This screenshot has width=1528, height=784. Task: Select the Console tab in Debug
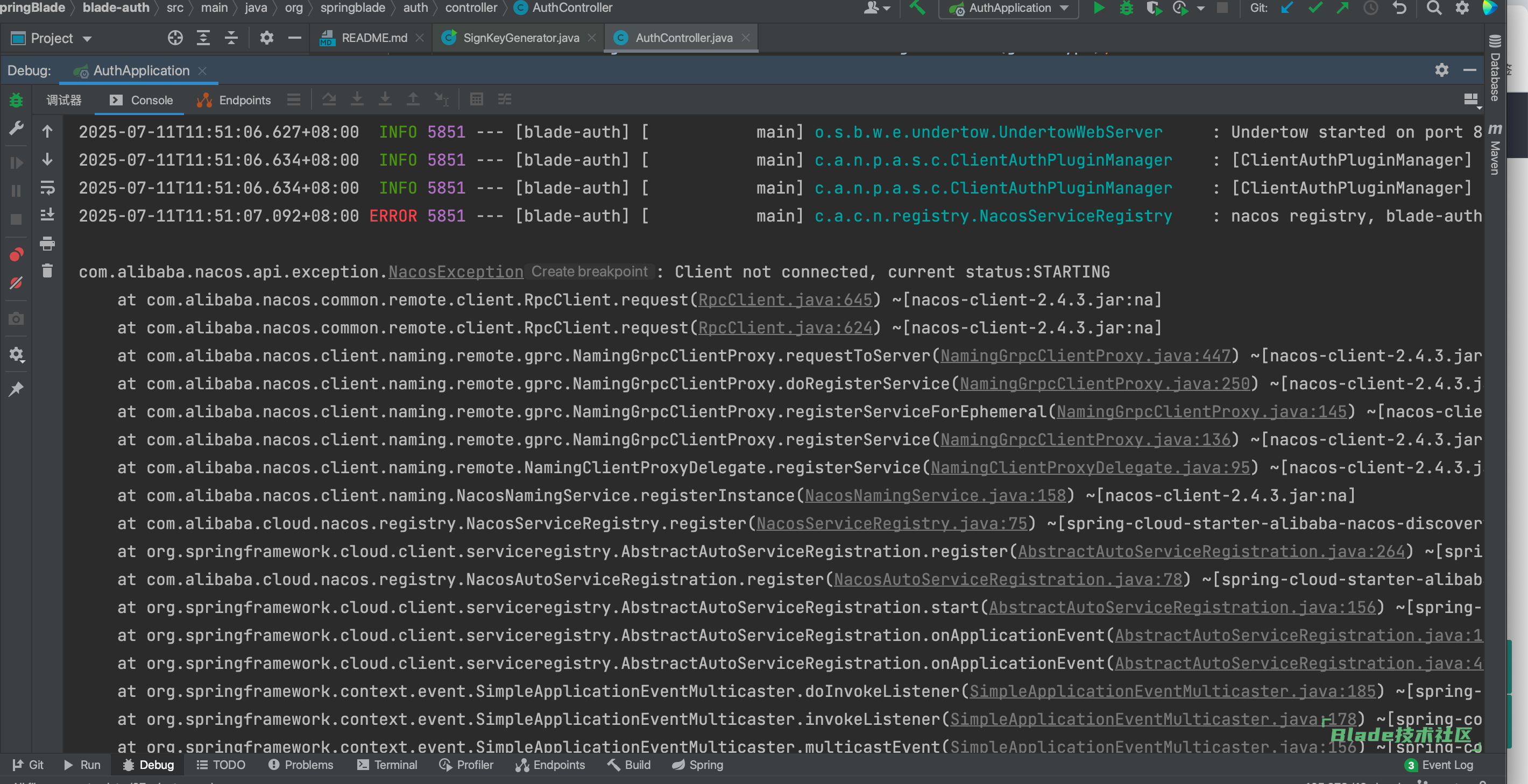(x=141, y=100)
